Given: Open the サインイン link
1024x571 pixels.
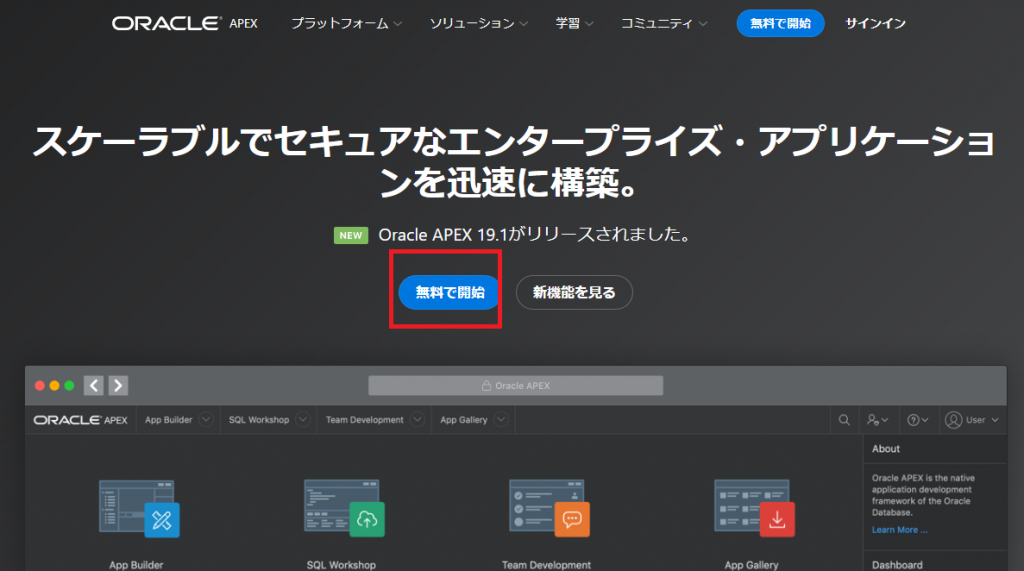Looking at the screenshot, I should point(875,24).
